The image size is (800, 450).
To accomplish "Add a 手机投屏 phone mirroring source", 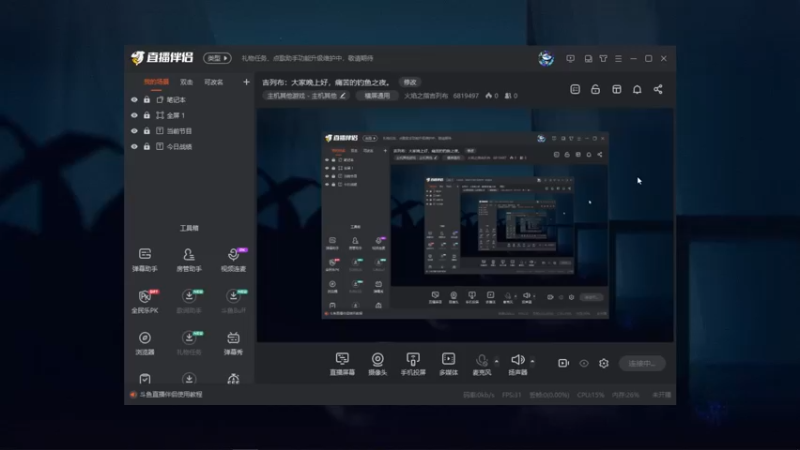I will pos(413,364).
